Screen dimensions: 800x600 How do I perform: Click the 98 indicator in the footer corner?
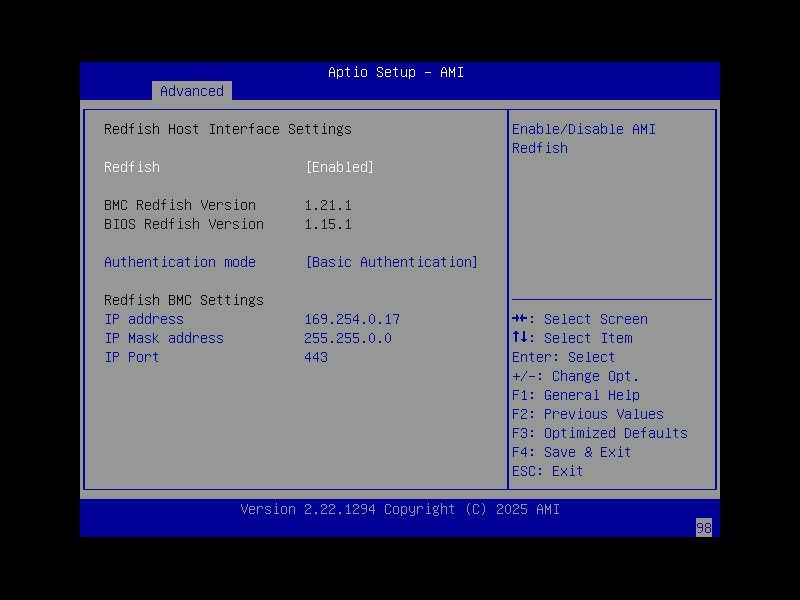(x=704, y=528)
